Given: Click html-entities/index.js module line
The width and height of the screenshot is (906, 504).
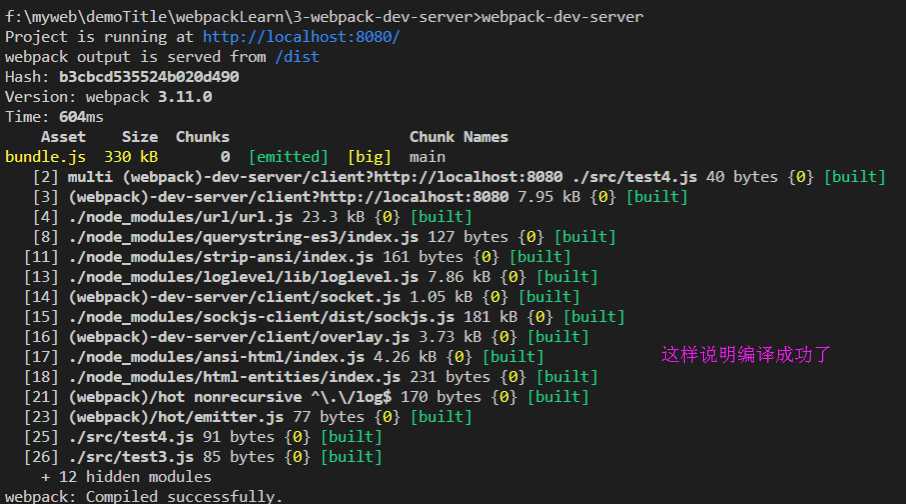Looking at the screenshot, I should coord(310,377).
